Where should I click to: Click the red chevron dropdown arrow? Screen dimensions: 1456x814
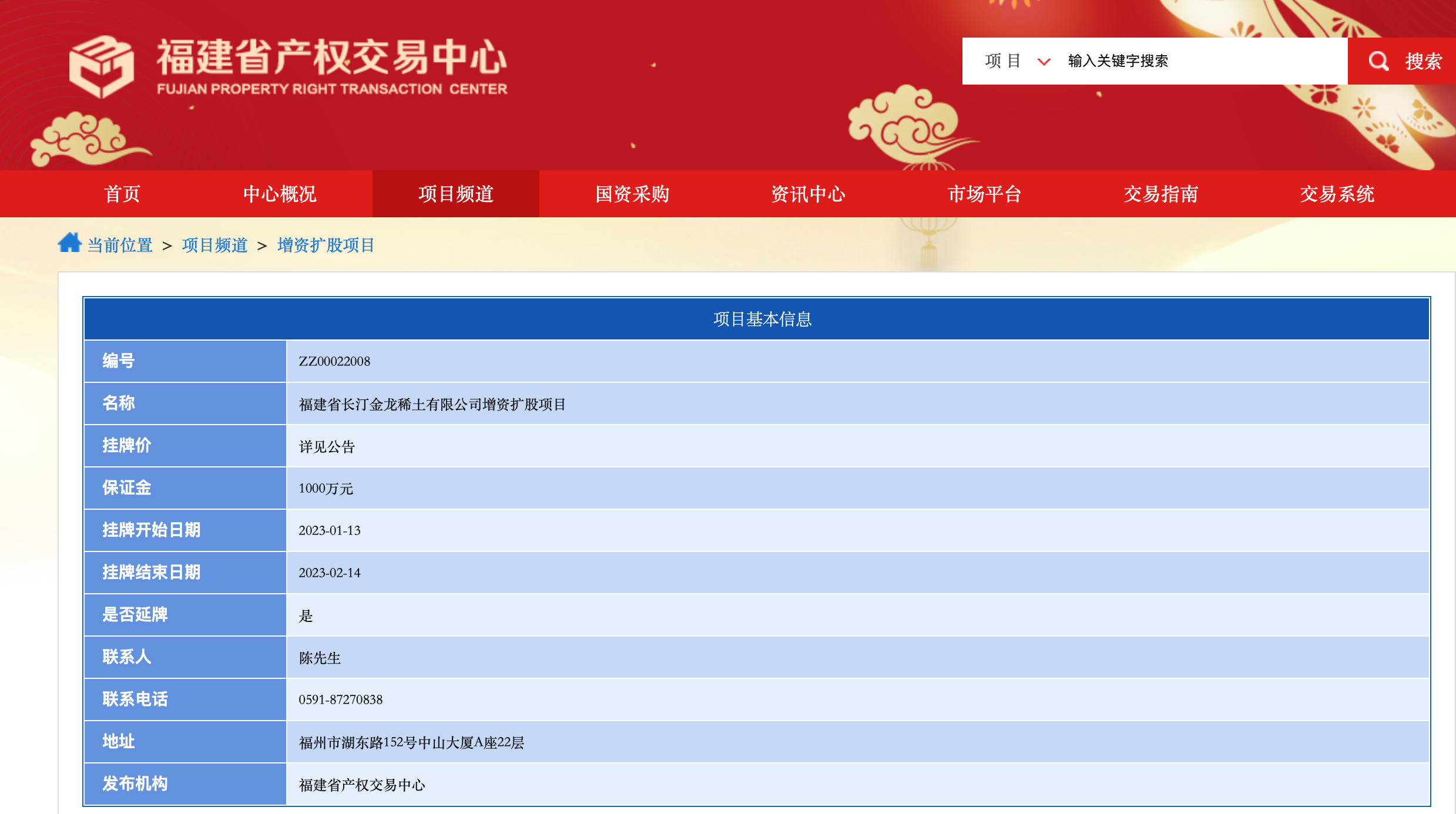point(1044,62)
